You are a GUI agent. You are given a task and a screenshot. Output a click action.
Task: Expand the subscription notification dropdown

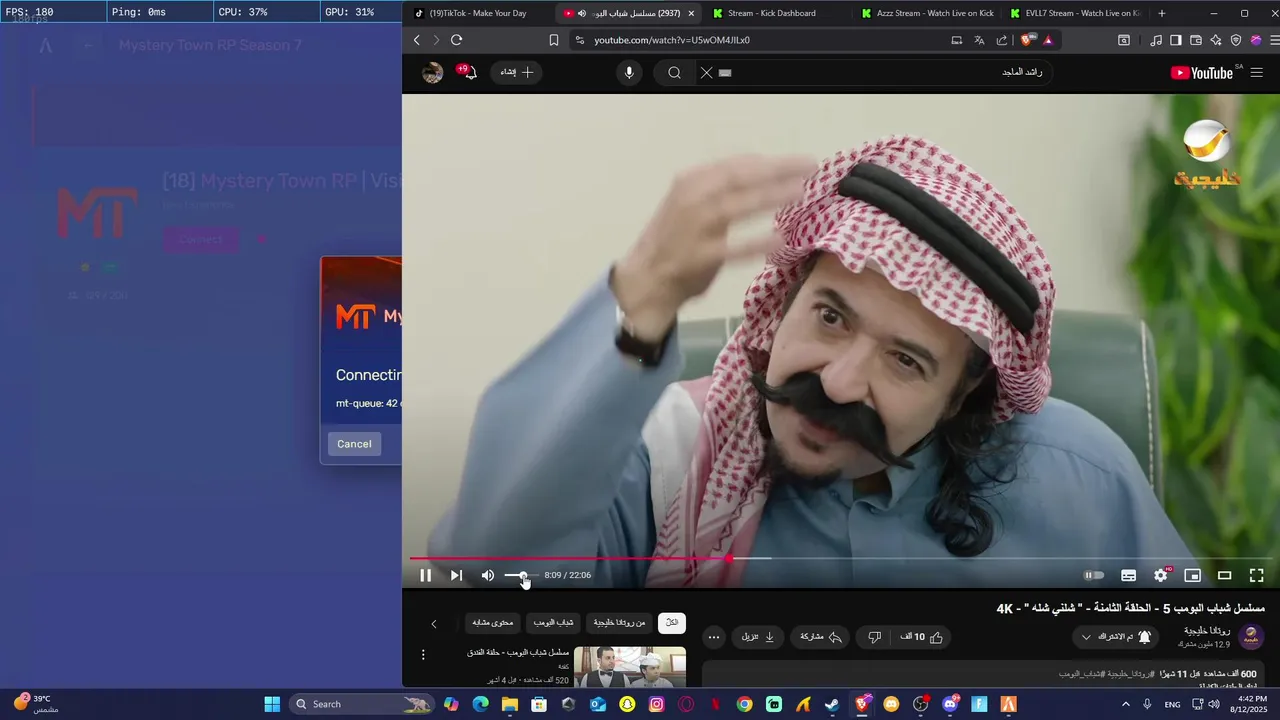1116,637
